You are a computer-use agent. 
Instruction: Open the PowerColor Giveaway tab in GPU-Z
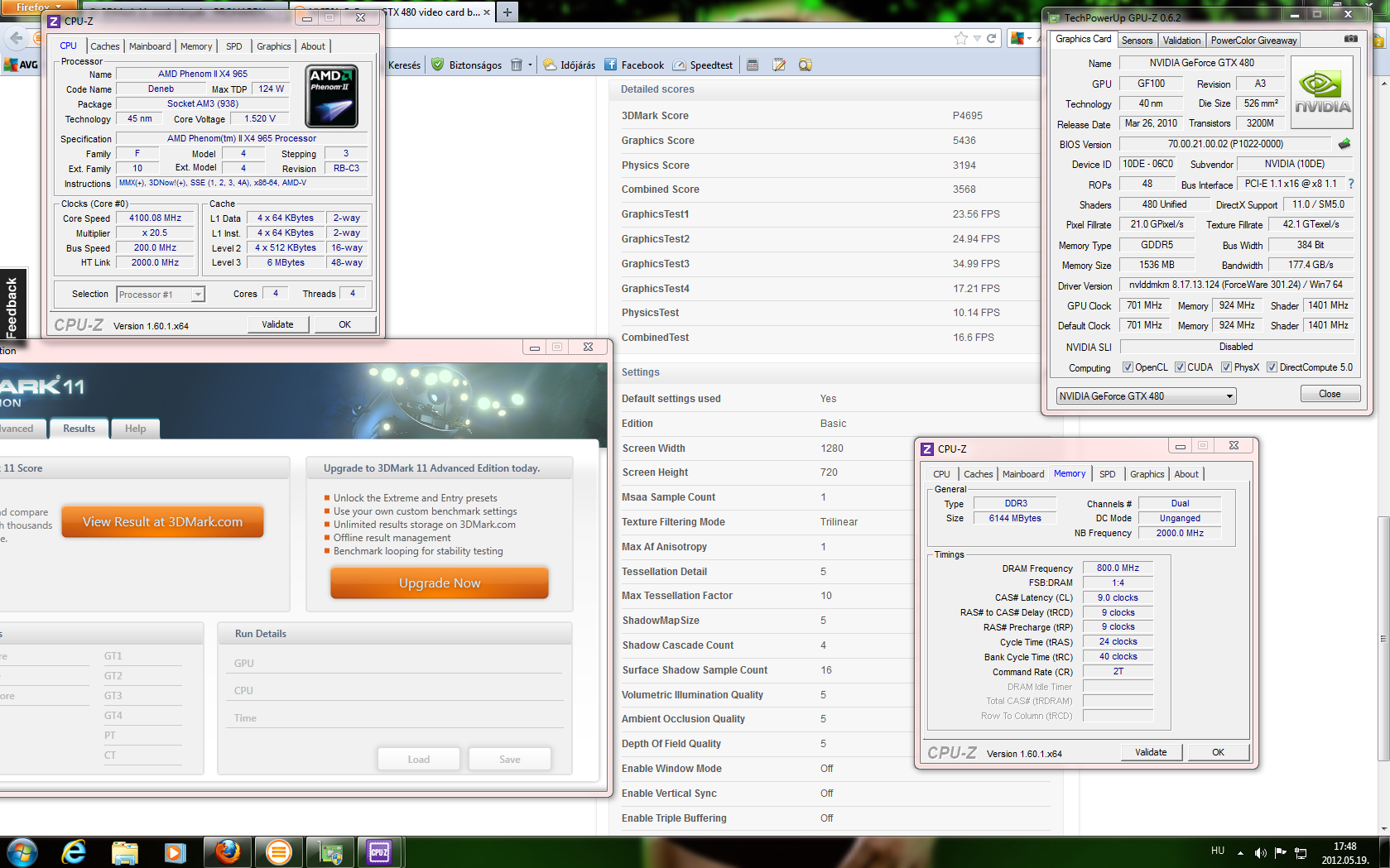pyautogui.click(x=1253, y=40)
